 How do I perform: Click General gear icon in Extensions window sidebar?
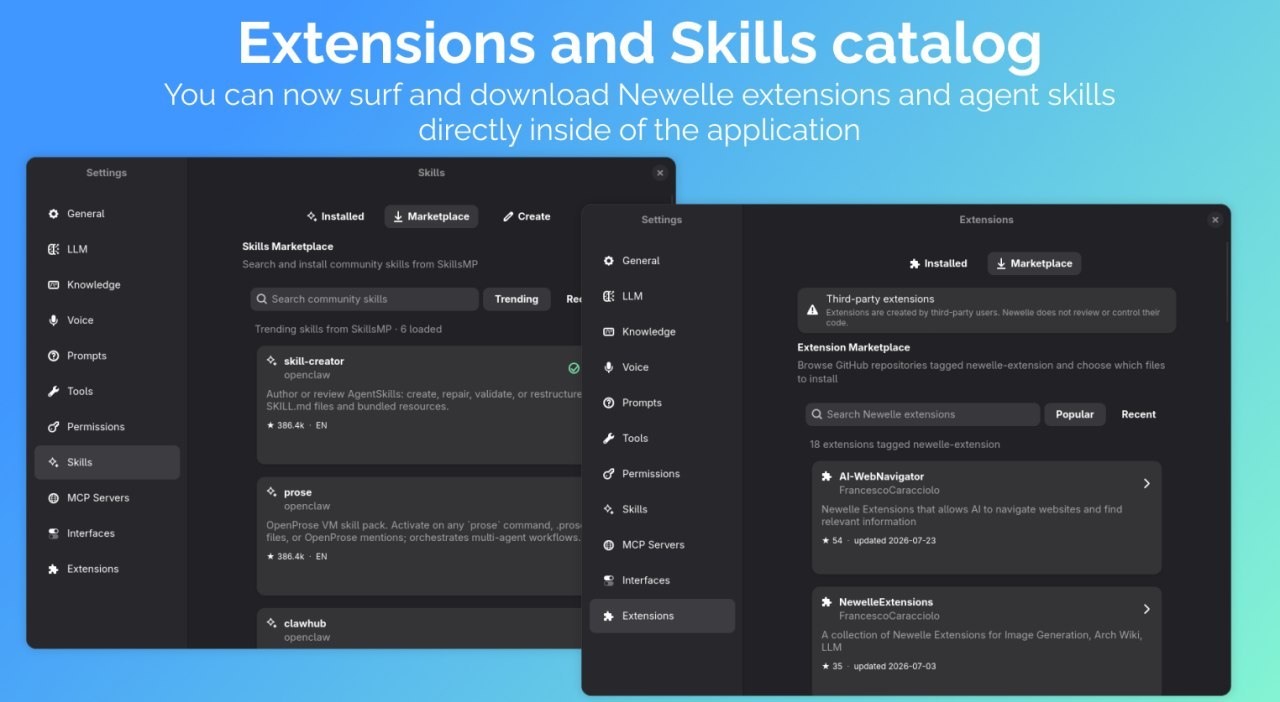click(x=609, y=261)
